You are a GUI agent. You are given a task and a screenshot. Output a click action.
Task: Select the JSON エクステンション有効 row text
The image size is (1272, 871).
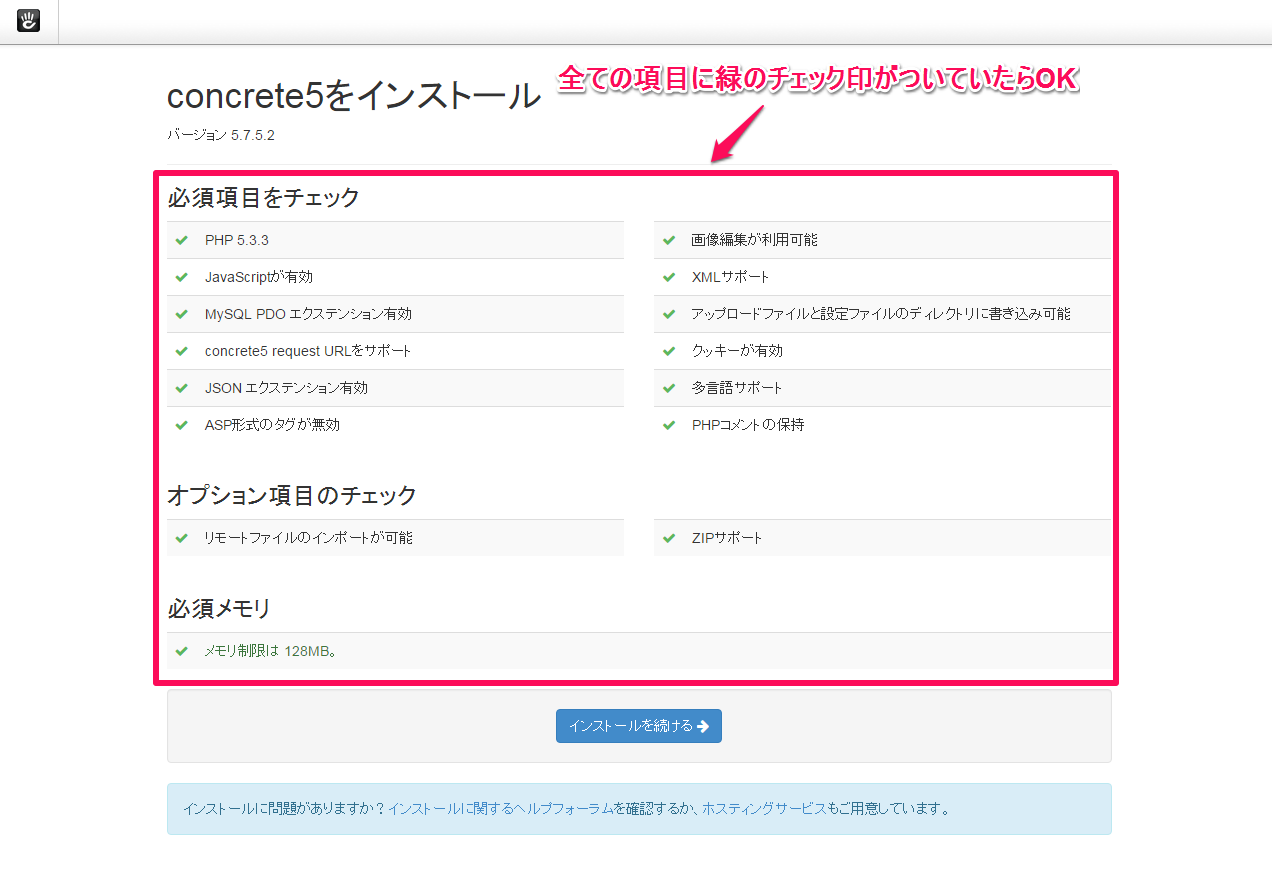(286, 388)
